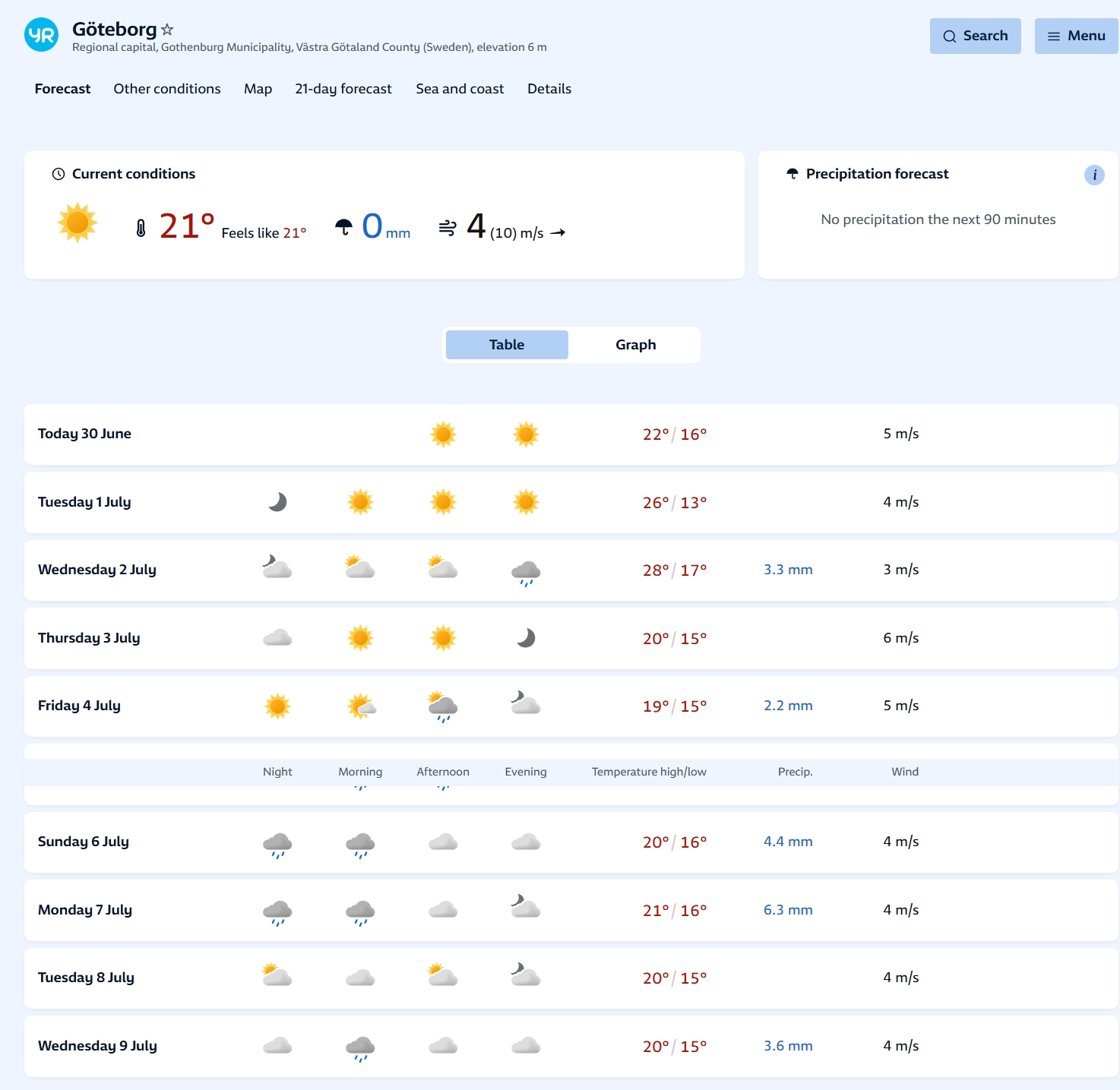
Task: Click 6 m/s wind on Thursday 3 July
Action: (901, 638)
